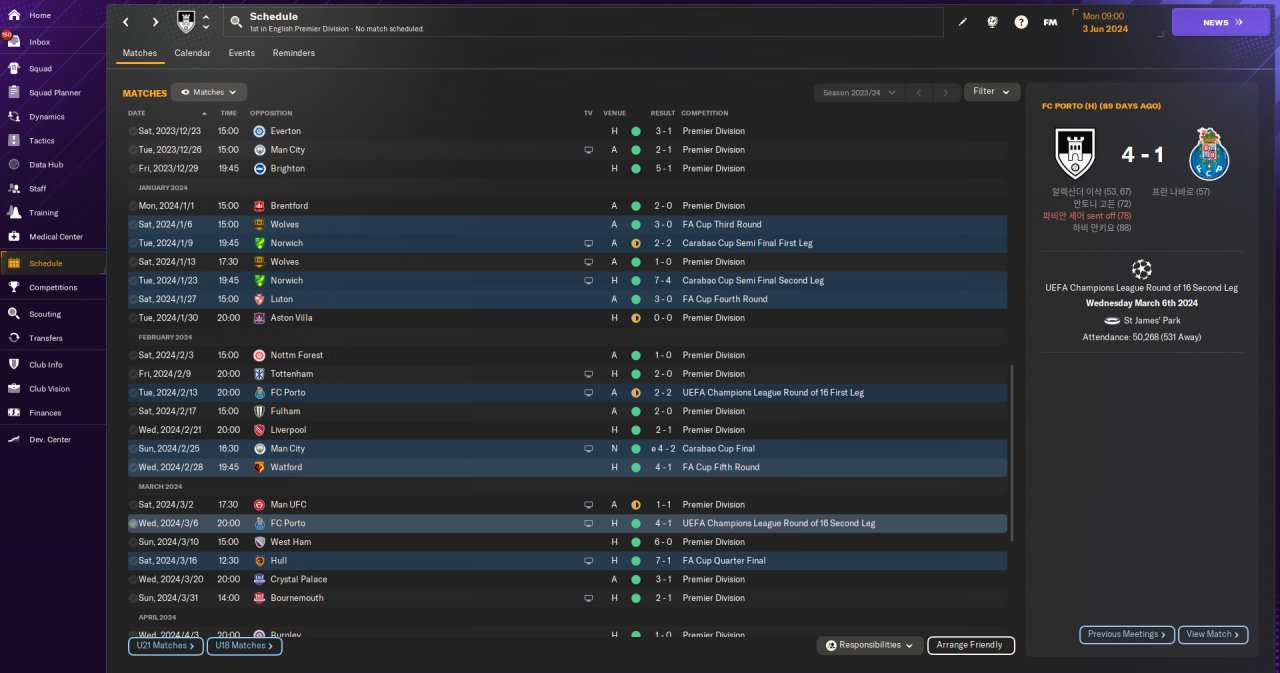Switch to the Matches tab

[x=140, y=53]
